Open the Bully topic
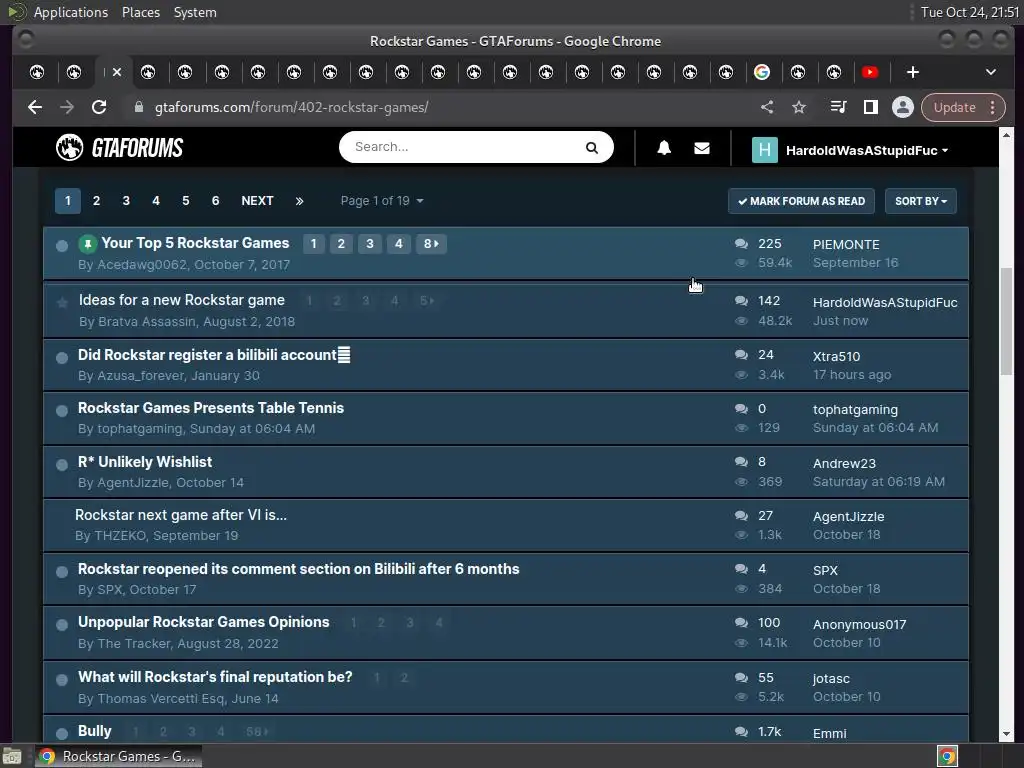This screenshot has width=1024, height=768. point(95,731)
